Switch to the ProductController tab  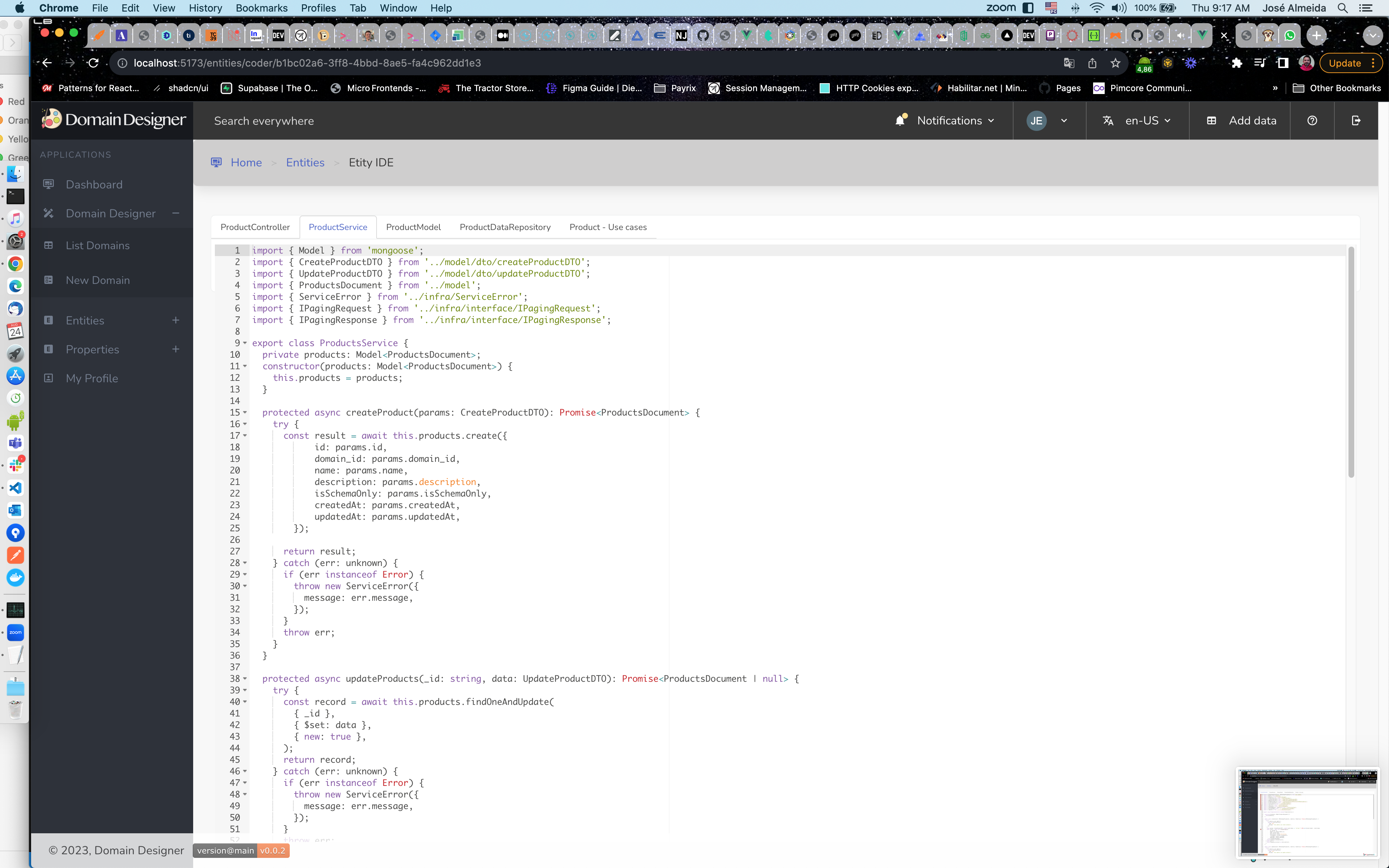(x=255, y=226)
